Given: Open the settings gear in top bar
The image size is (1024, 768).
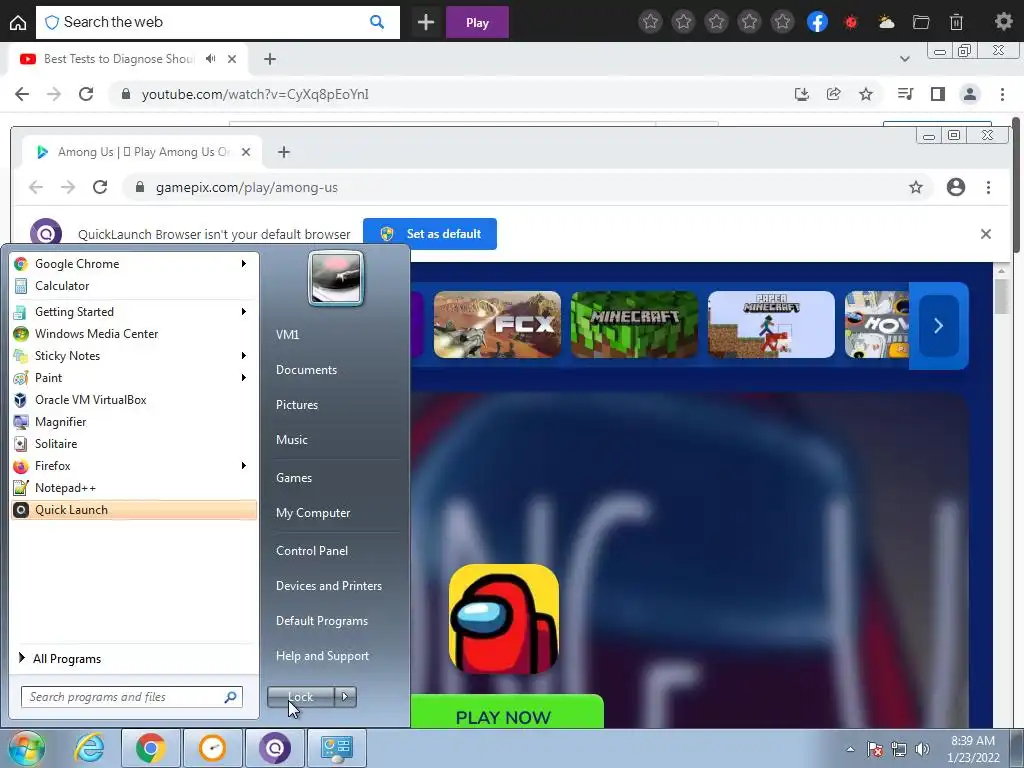Looking at the screenshot, I should pyautogui.click(x=1004, y=22).
